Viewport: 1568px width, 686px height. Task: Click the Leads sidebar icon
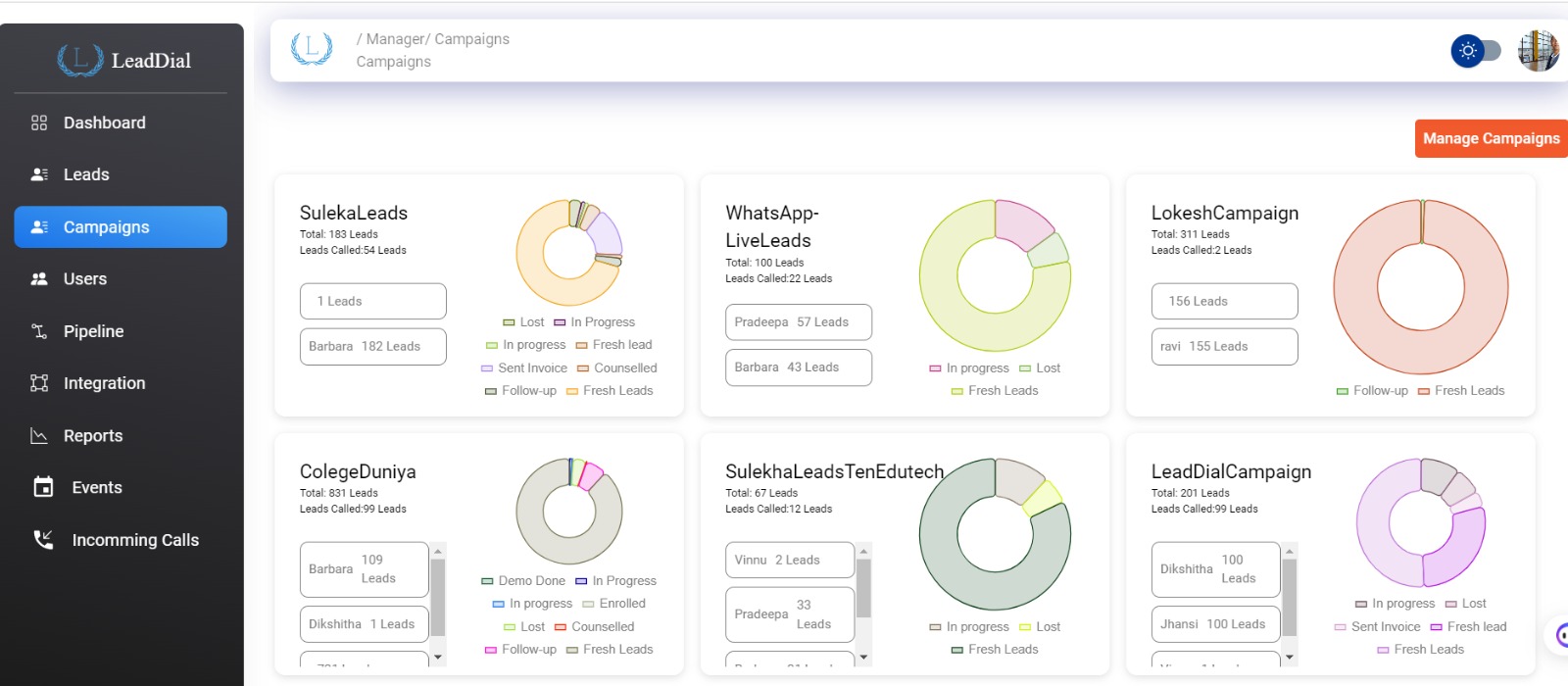coord(39,174)
